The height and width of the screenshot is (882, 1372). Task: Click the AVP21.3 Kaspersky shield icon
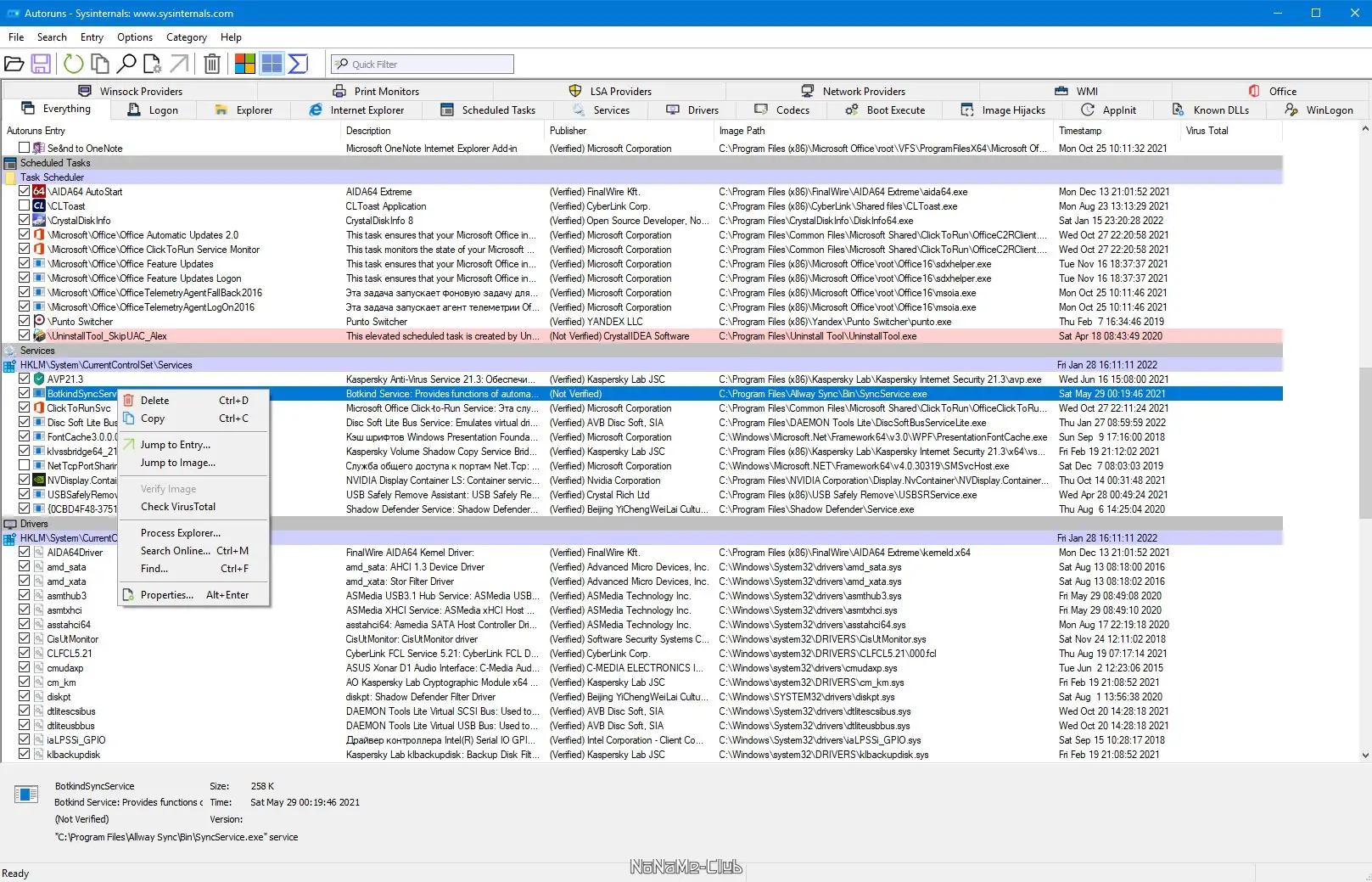[39, 379]
